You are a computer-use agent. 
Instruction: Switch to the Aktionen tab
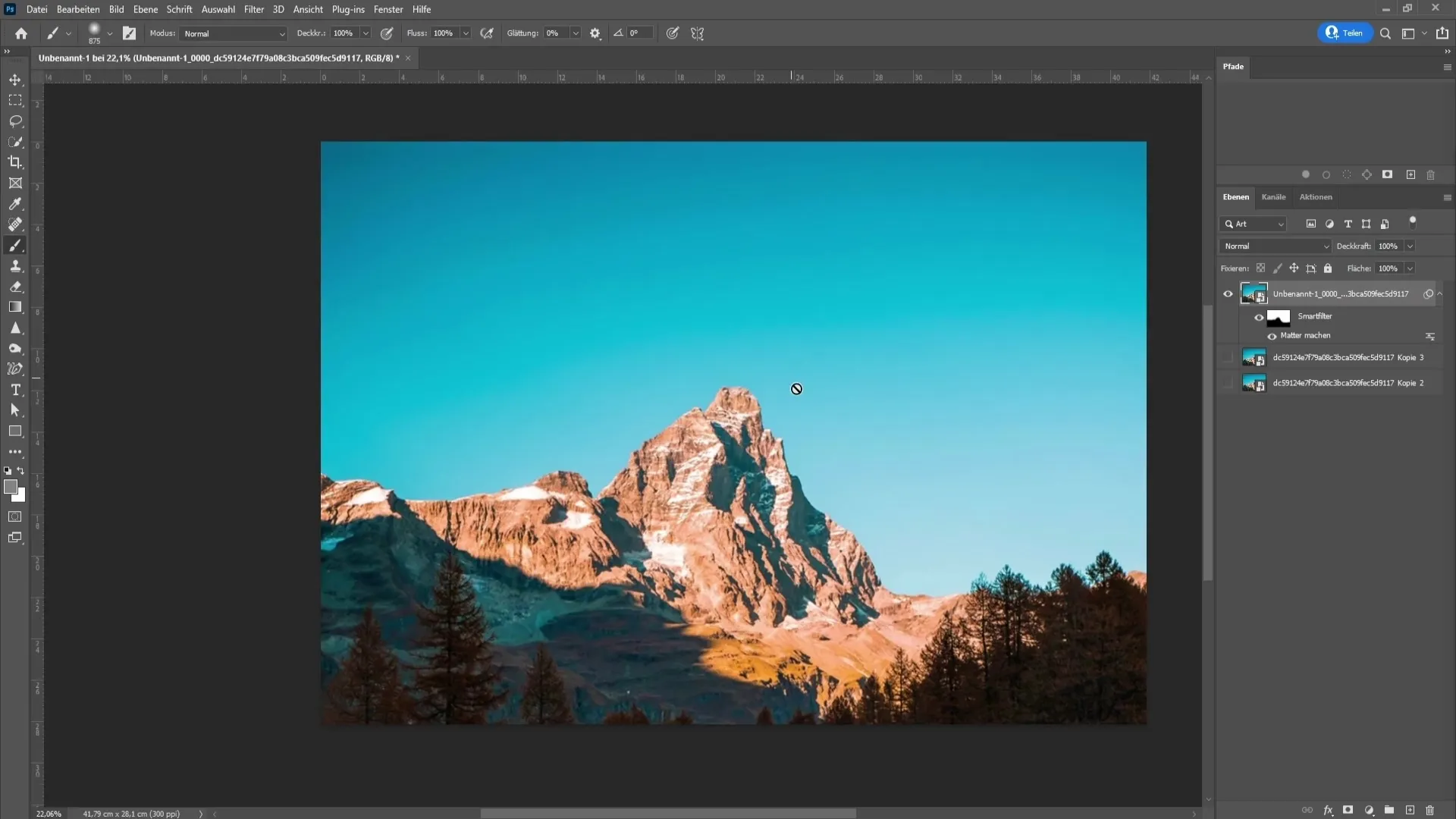tap(1314, 197)
